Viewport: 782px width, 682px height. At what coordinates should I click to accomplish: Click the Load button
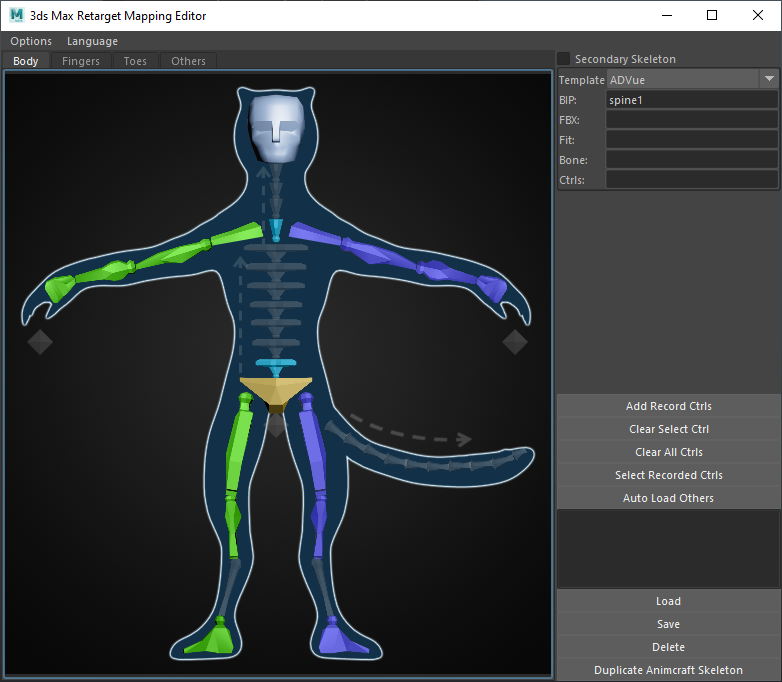(x=668, y=601)
